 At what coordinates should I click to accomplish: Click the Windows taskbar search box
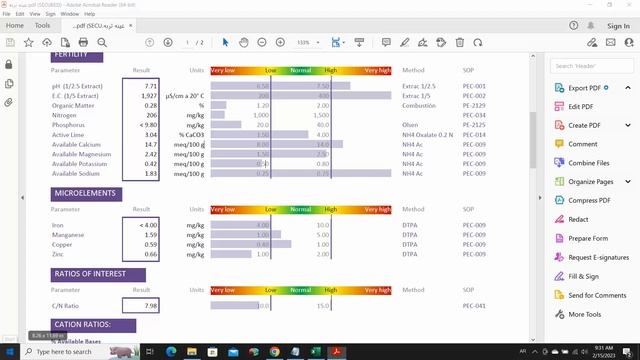tap(80, 352)
